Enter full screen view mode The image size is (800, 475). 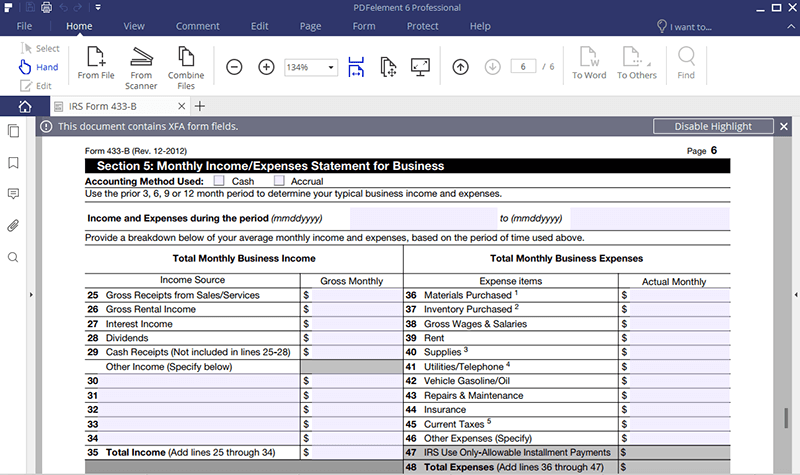[420, 67]
